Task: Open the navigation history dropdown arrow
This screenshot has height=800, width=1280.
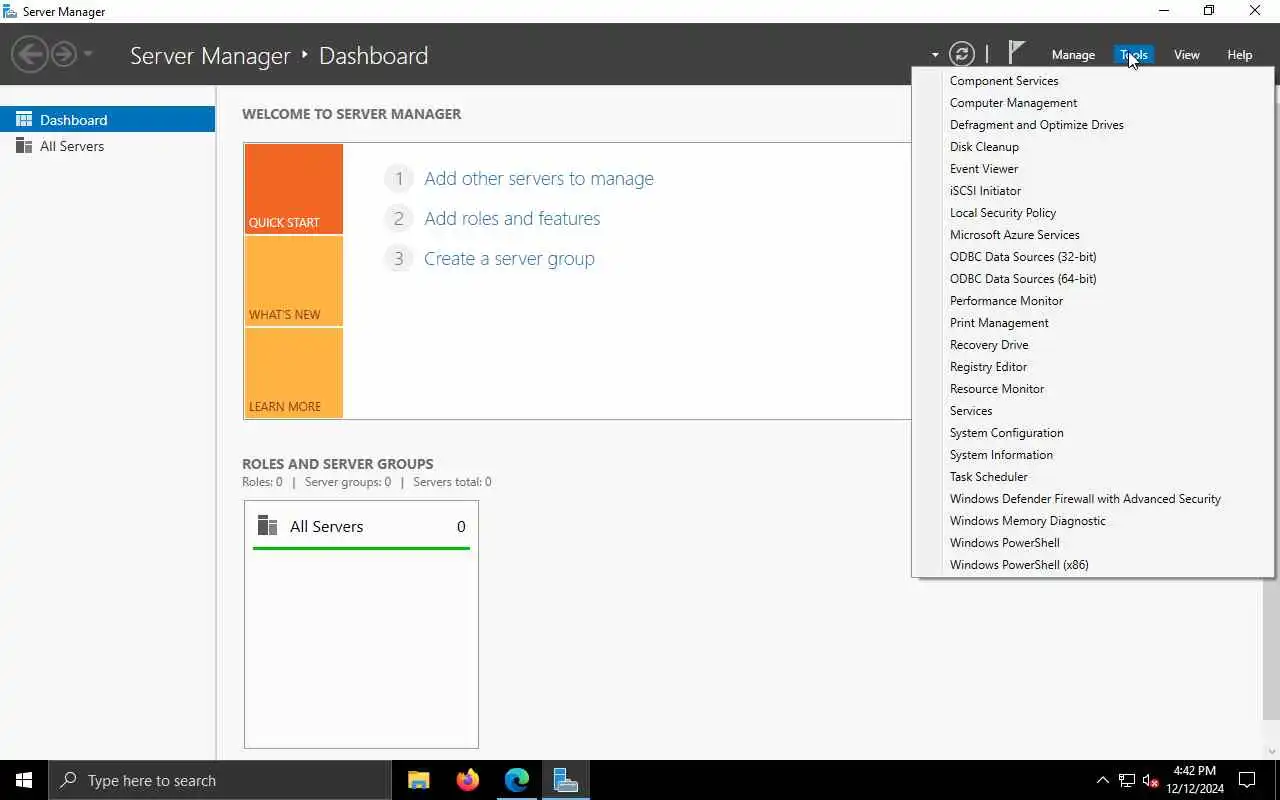Action: coord(88,54)
